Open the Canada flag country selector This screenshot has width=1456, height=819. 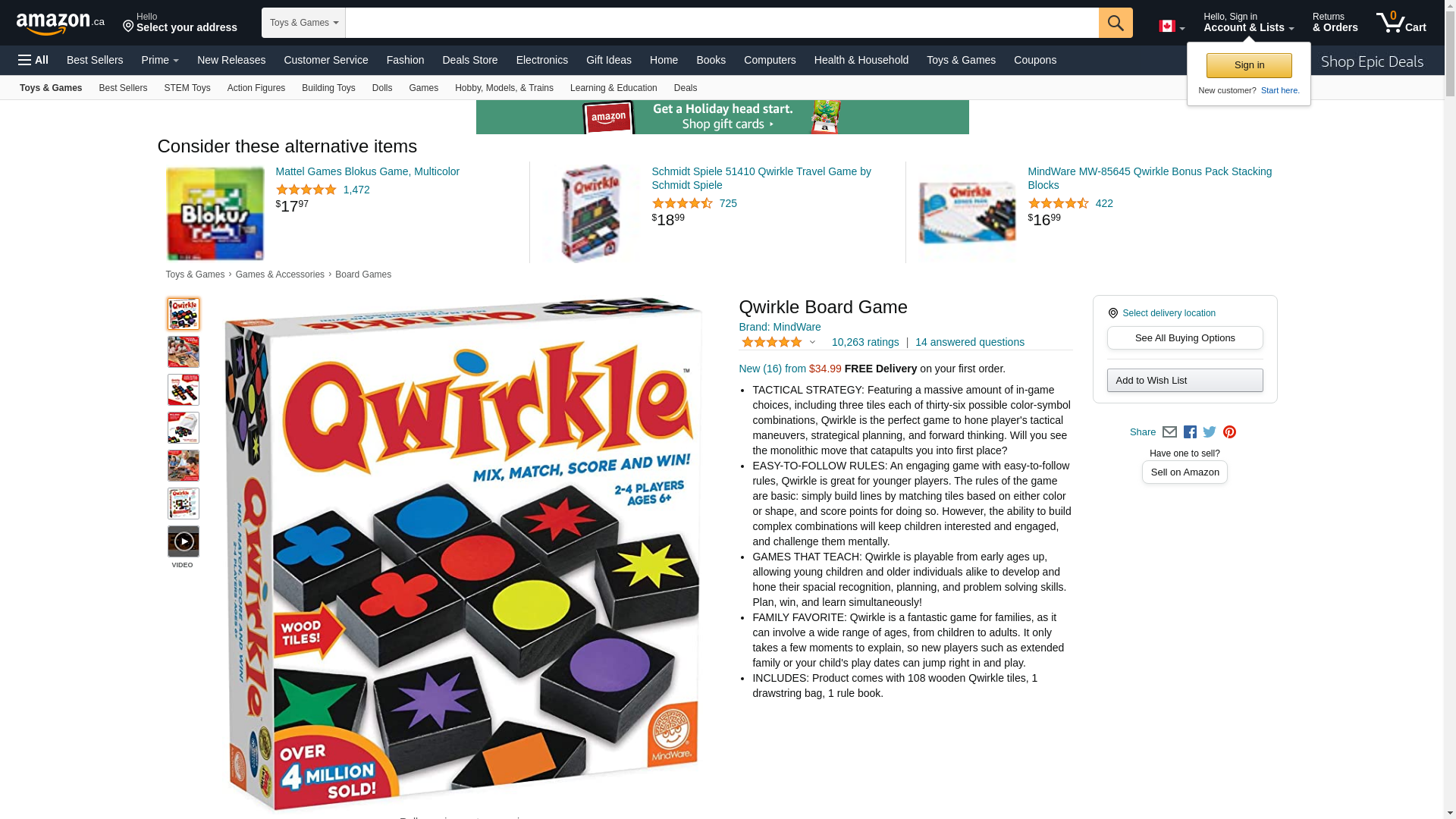(1171, 27)
